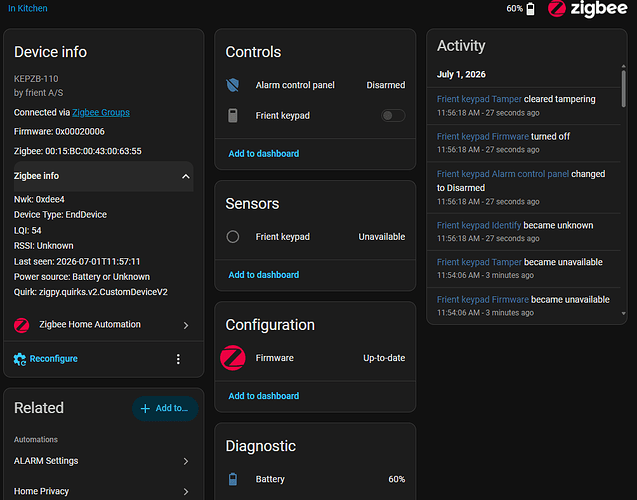The width and height of the screenshot is (637, 500).
Task: Click the alarm control panel shield icon
Action: (x=232, y=85)
